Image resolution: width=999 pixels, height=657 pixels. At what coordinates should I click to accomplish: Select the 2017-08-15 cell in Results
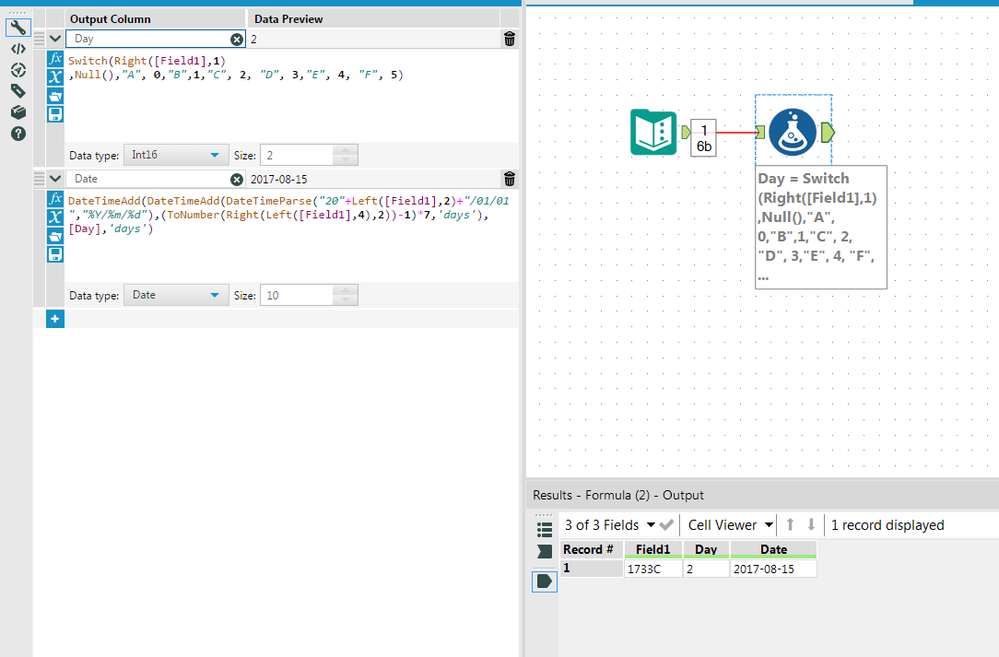(773, 568)
